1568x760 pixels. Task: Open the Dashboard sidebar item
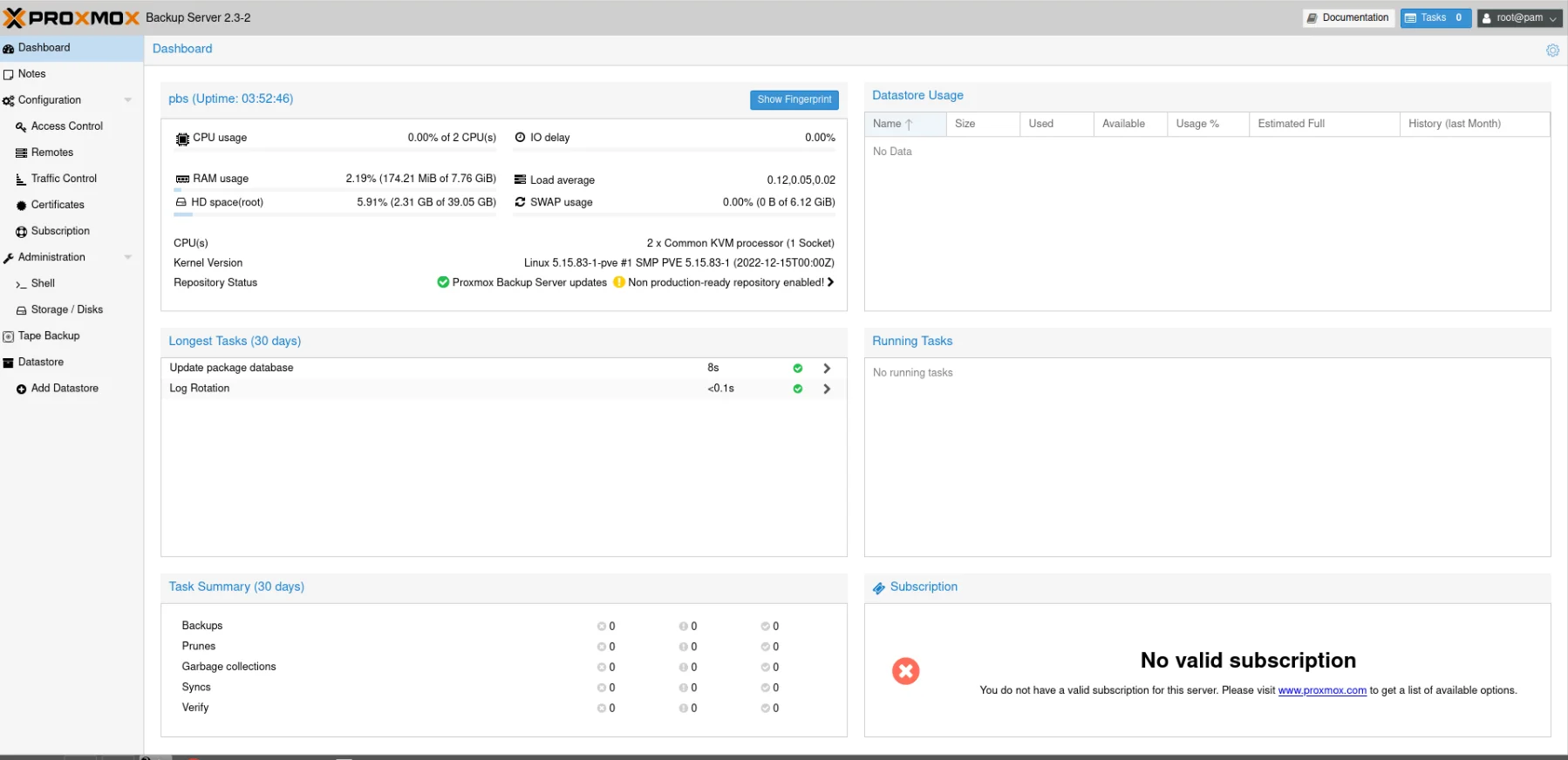[x=72, y=48]
